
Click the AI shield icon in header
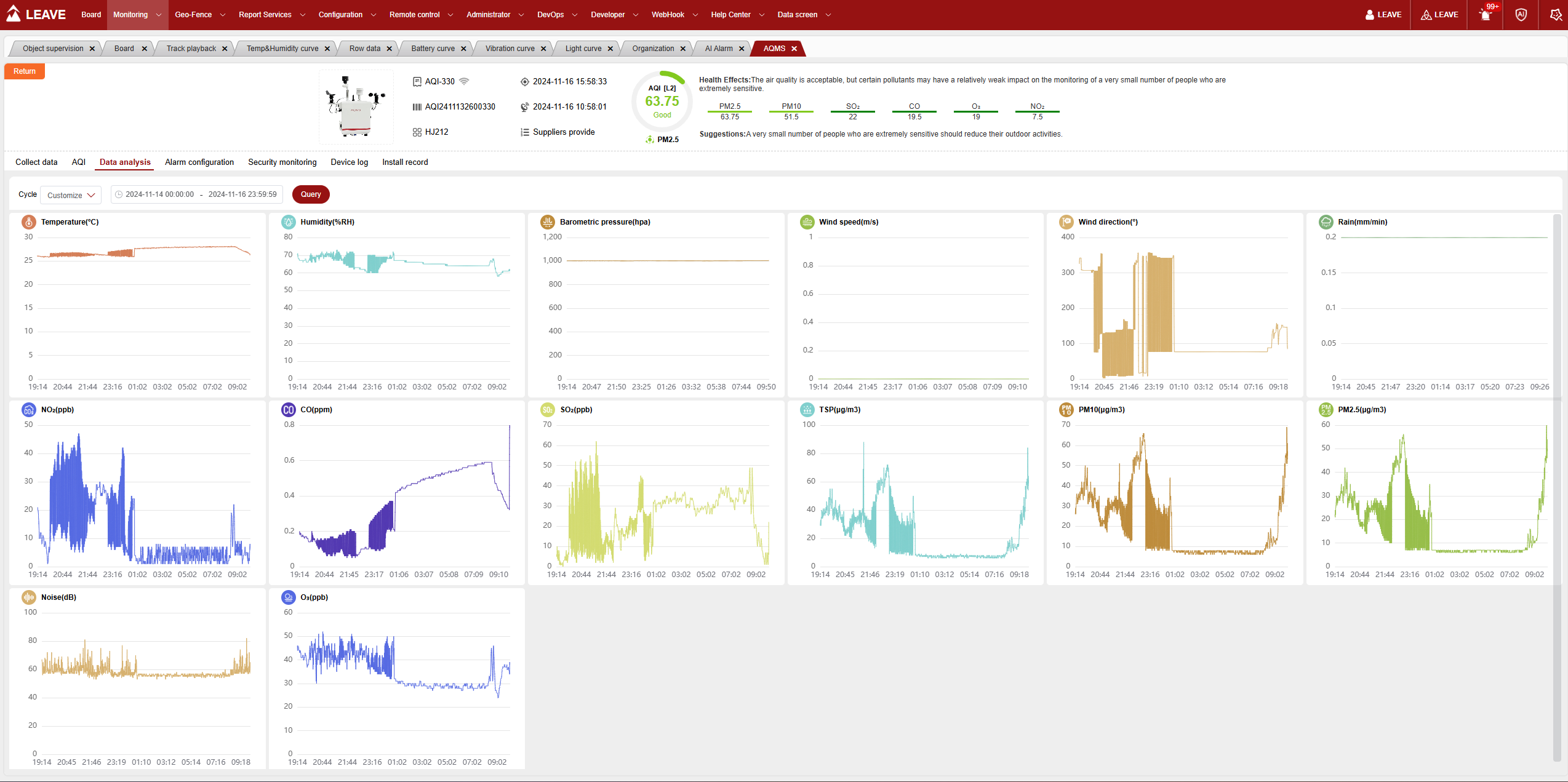[x=1521, y=15]
